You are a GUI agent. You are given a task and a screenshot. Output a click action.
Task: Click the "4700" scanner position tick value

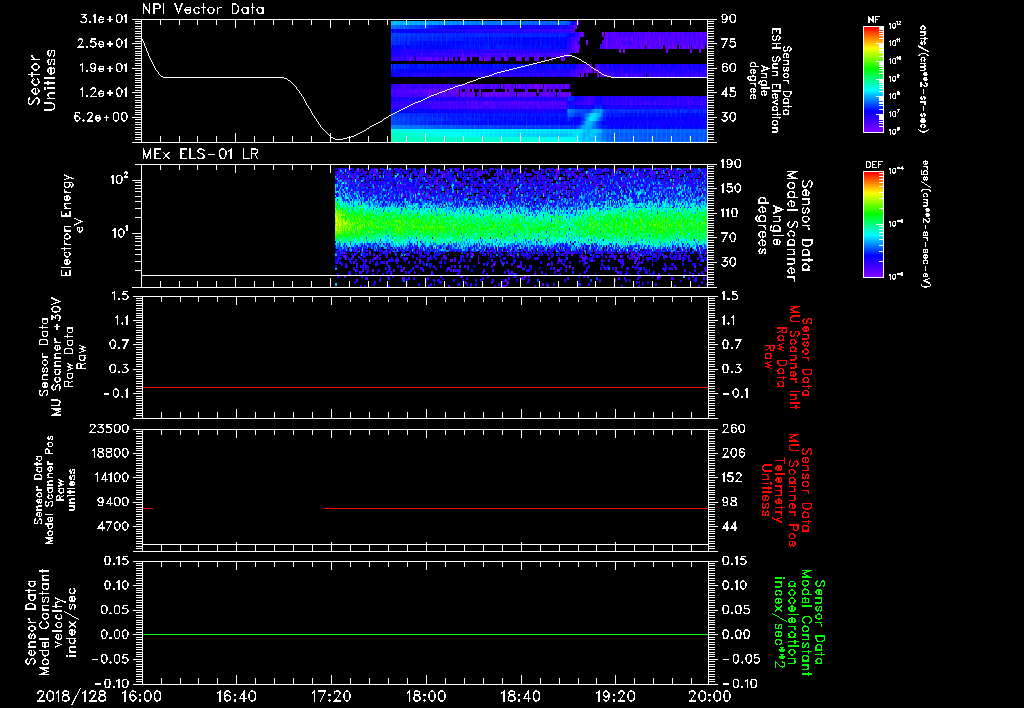112,526
